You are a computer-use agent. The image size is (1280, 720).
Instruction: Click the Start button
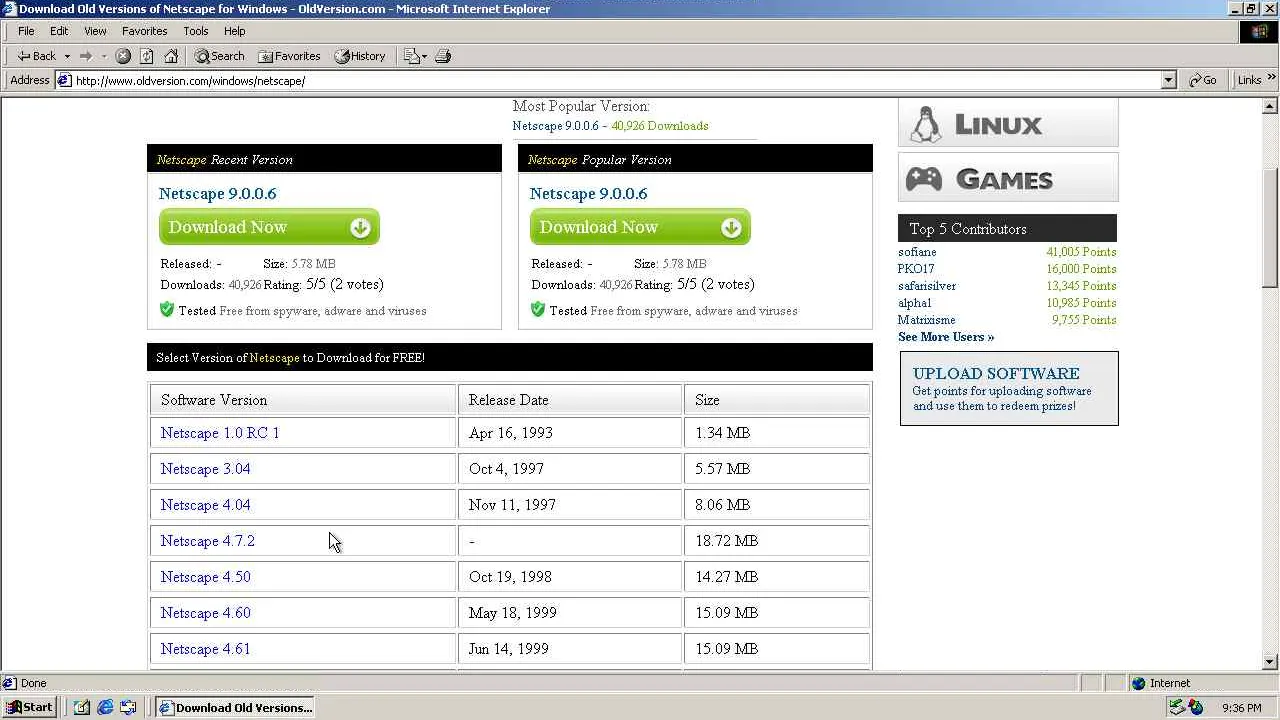(29, 707)
